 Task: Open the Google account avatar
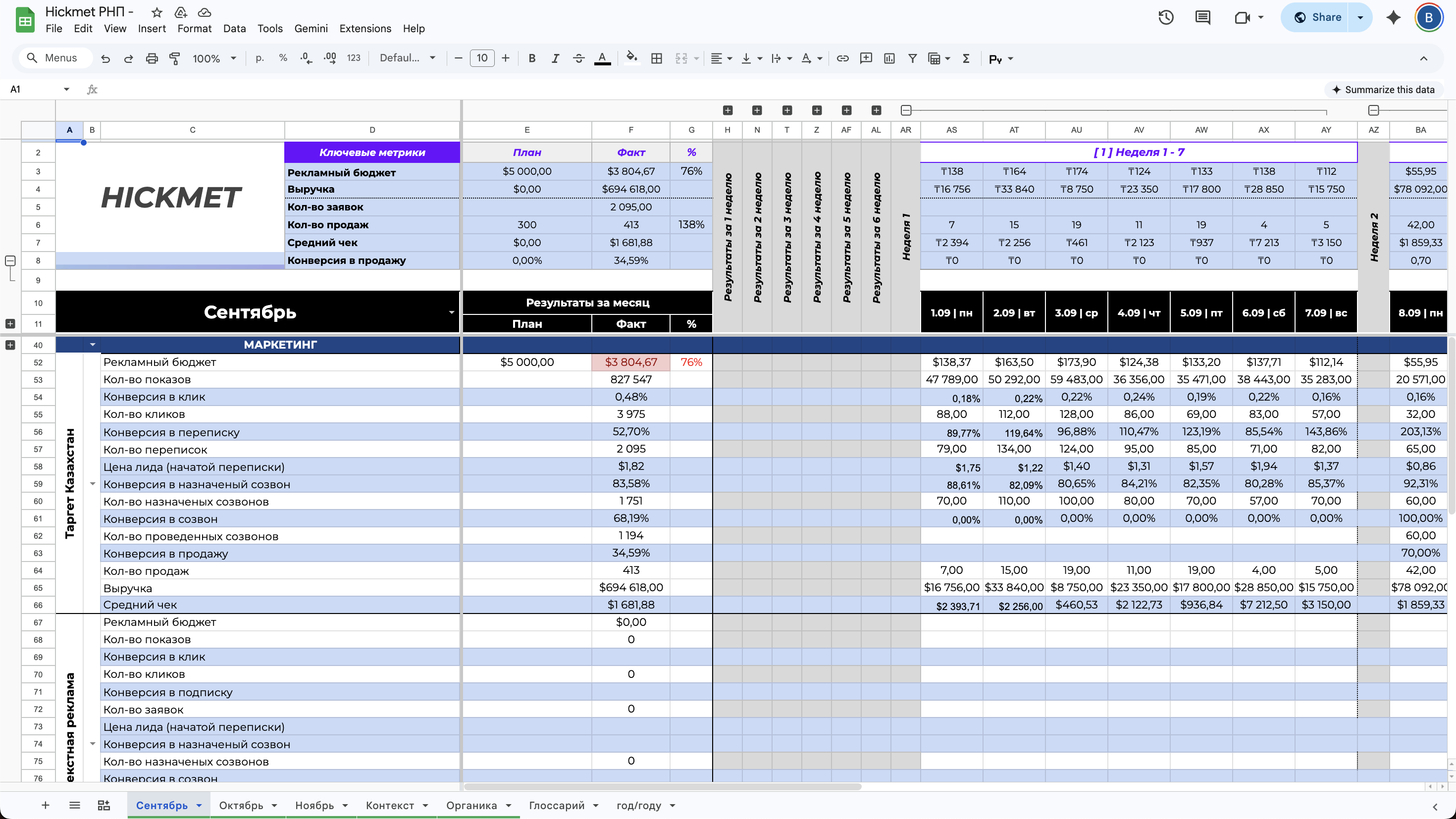[1428, 17]
